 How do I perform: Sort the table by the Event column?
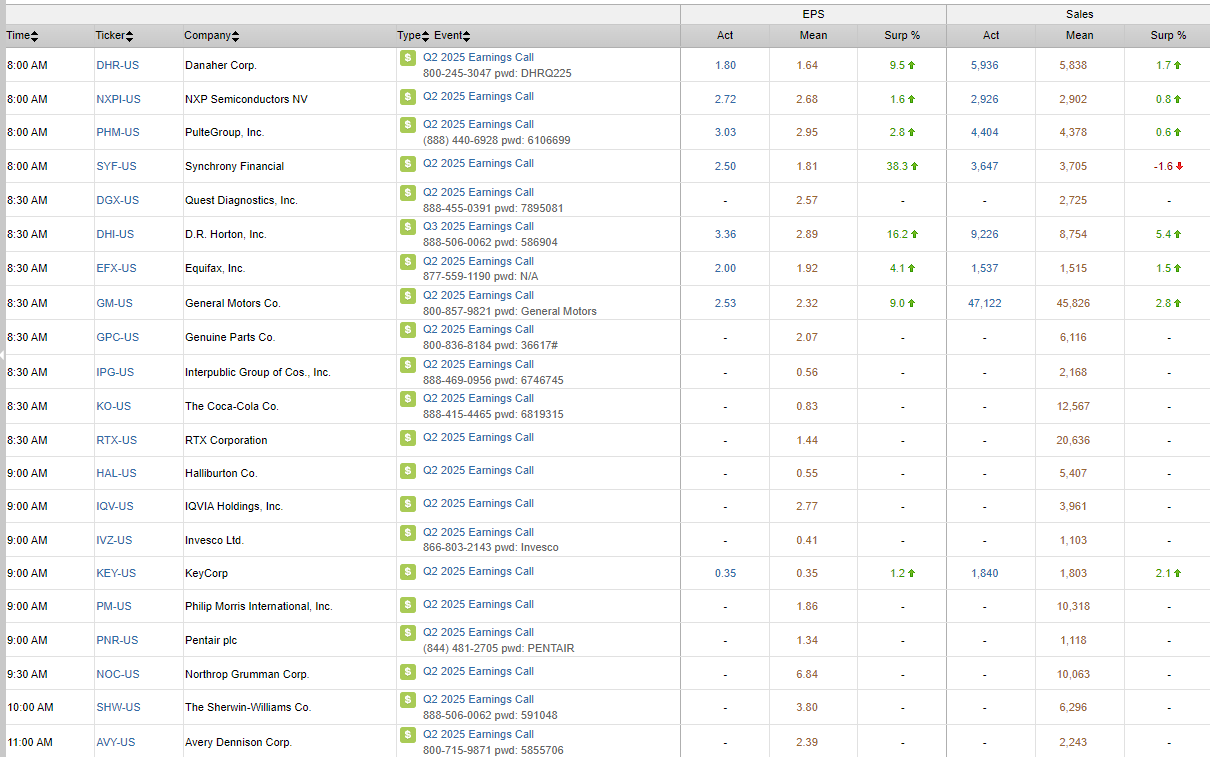pyautogui.click(x=452, y=36)
